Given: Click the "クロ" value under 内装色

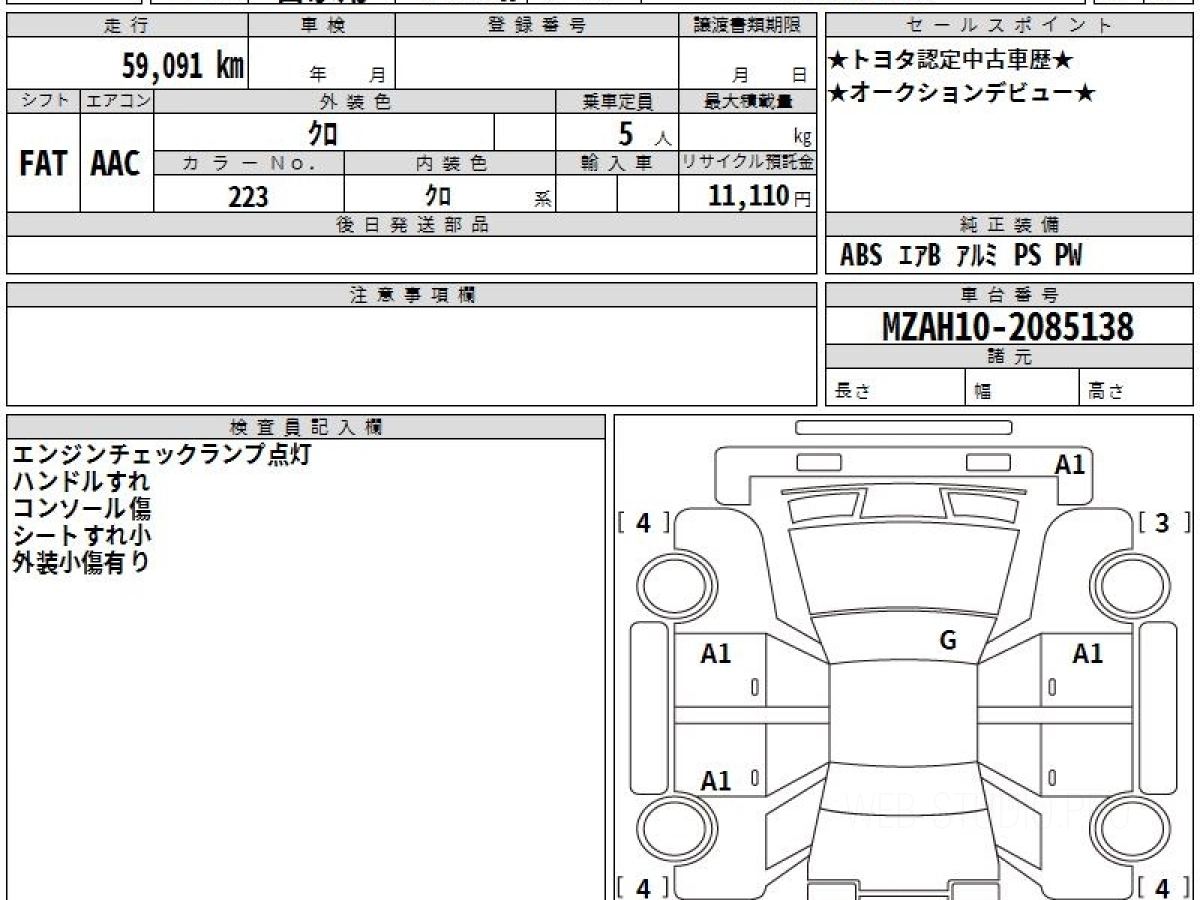Looking at the screenshot, I should pos(438,195).
